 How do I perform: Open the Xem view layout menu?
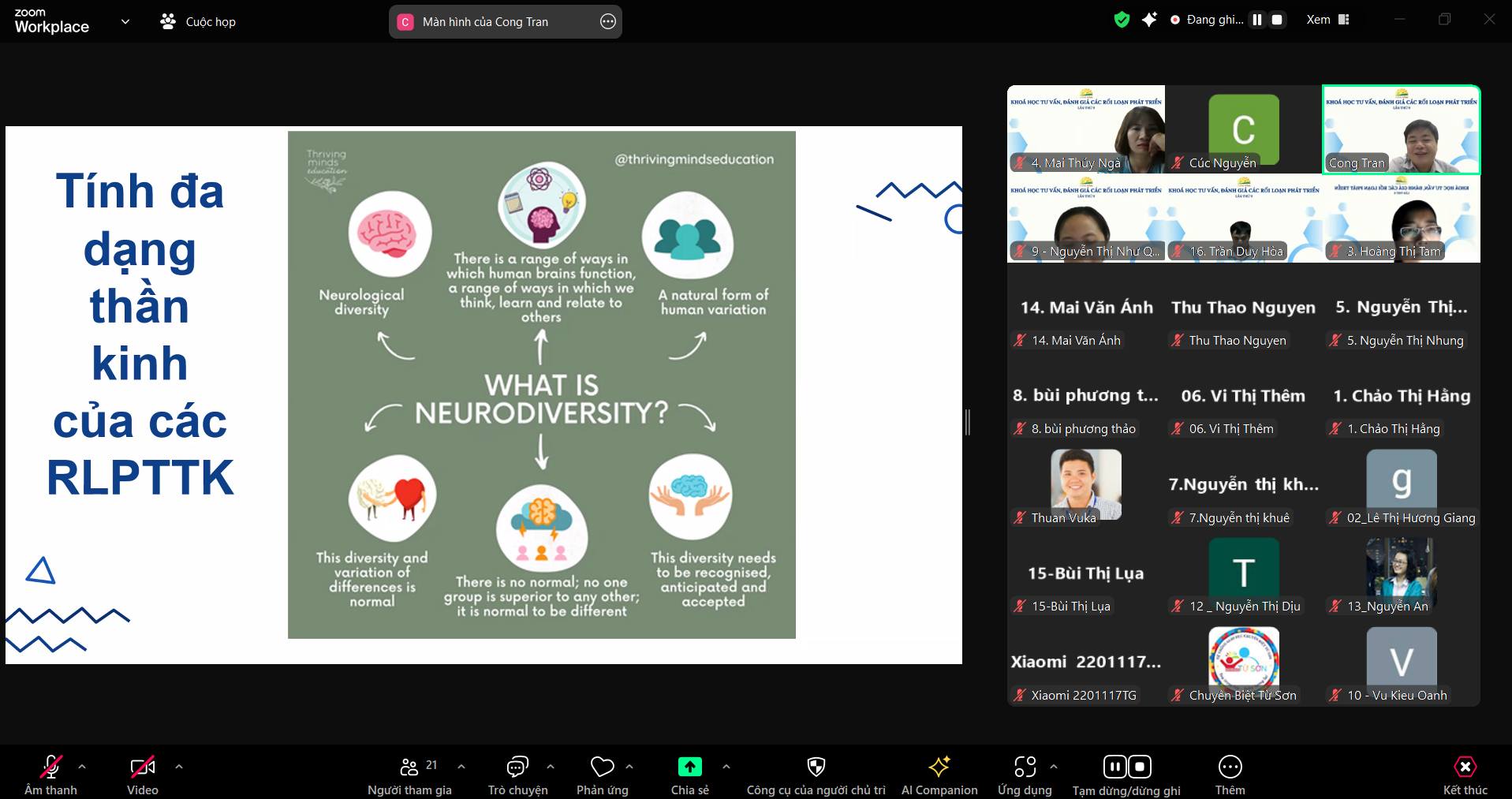click(1327, 20)
